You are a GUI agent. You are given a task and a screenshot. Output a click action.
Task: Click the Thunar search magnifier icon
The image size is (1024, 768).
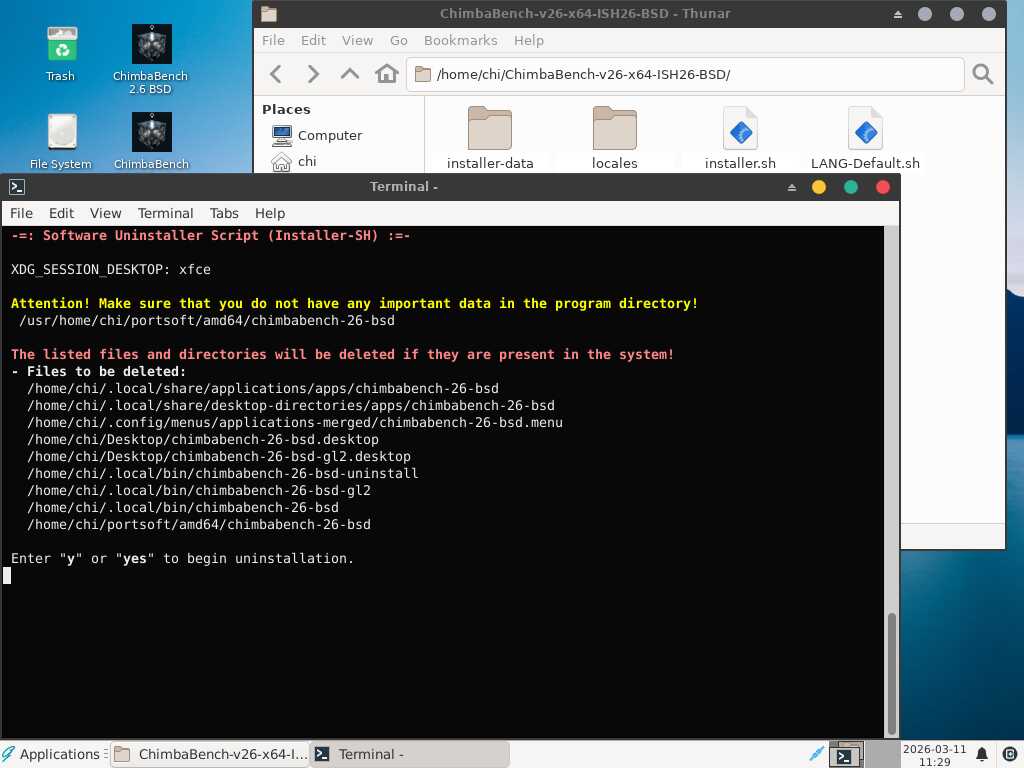click(982, 74)
